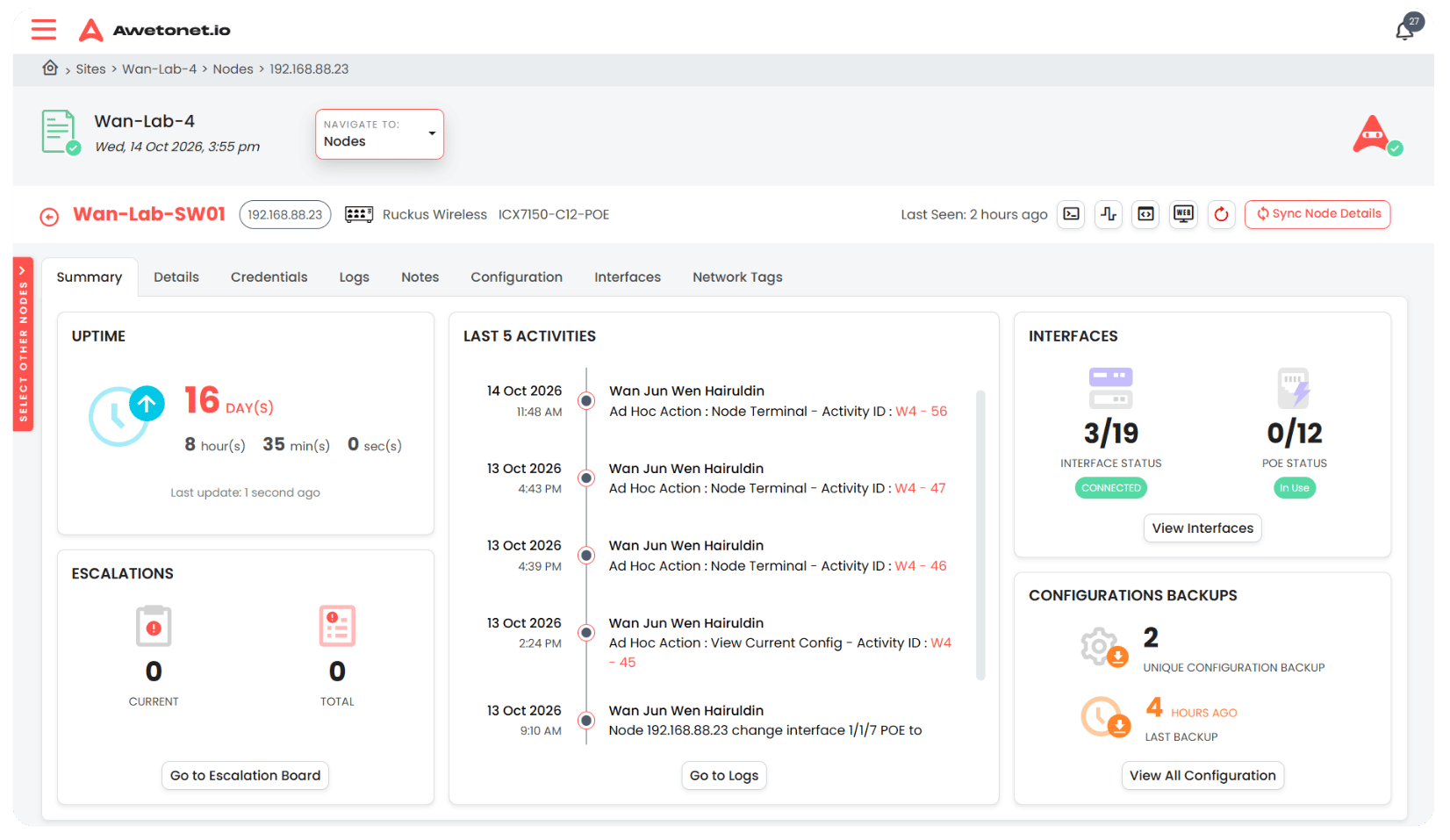
Task: Click the last backup clock icon
Action: coord(1105,717)
